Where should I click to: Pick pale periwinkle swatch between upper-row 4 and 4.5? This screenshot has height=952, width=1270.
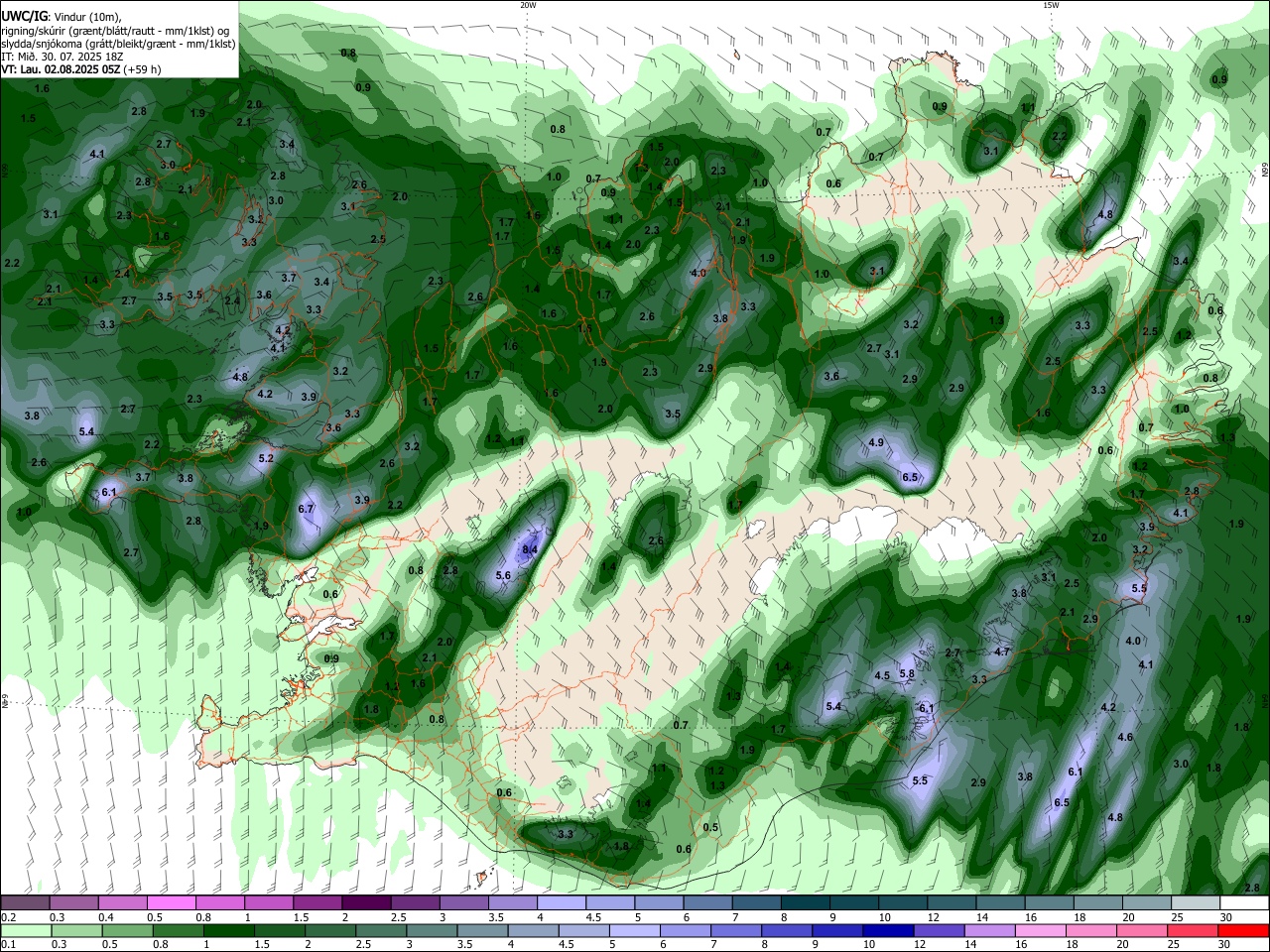click(x=560, y=903)
